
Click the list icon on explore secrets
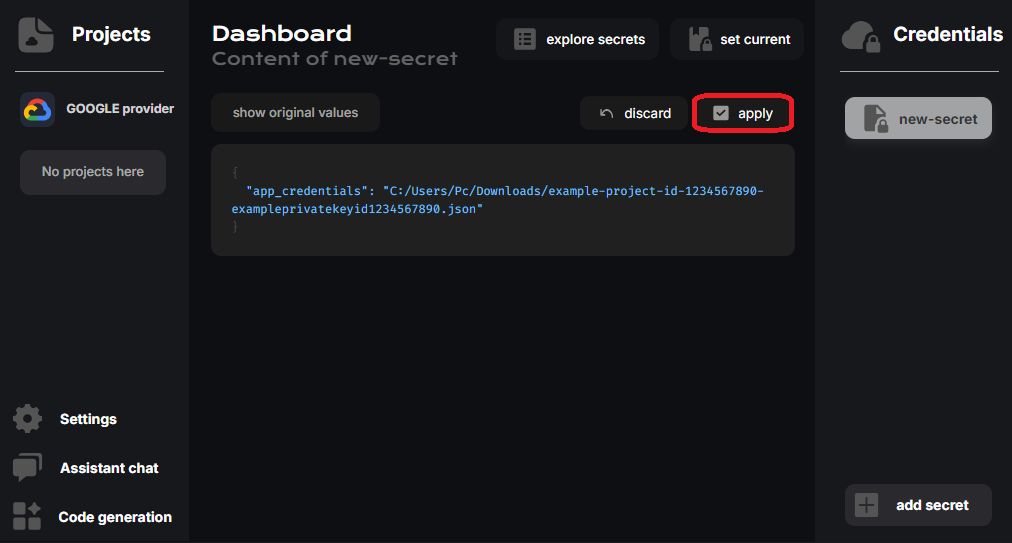coord(525,40)
